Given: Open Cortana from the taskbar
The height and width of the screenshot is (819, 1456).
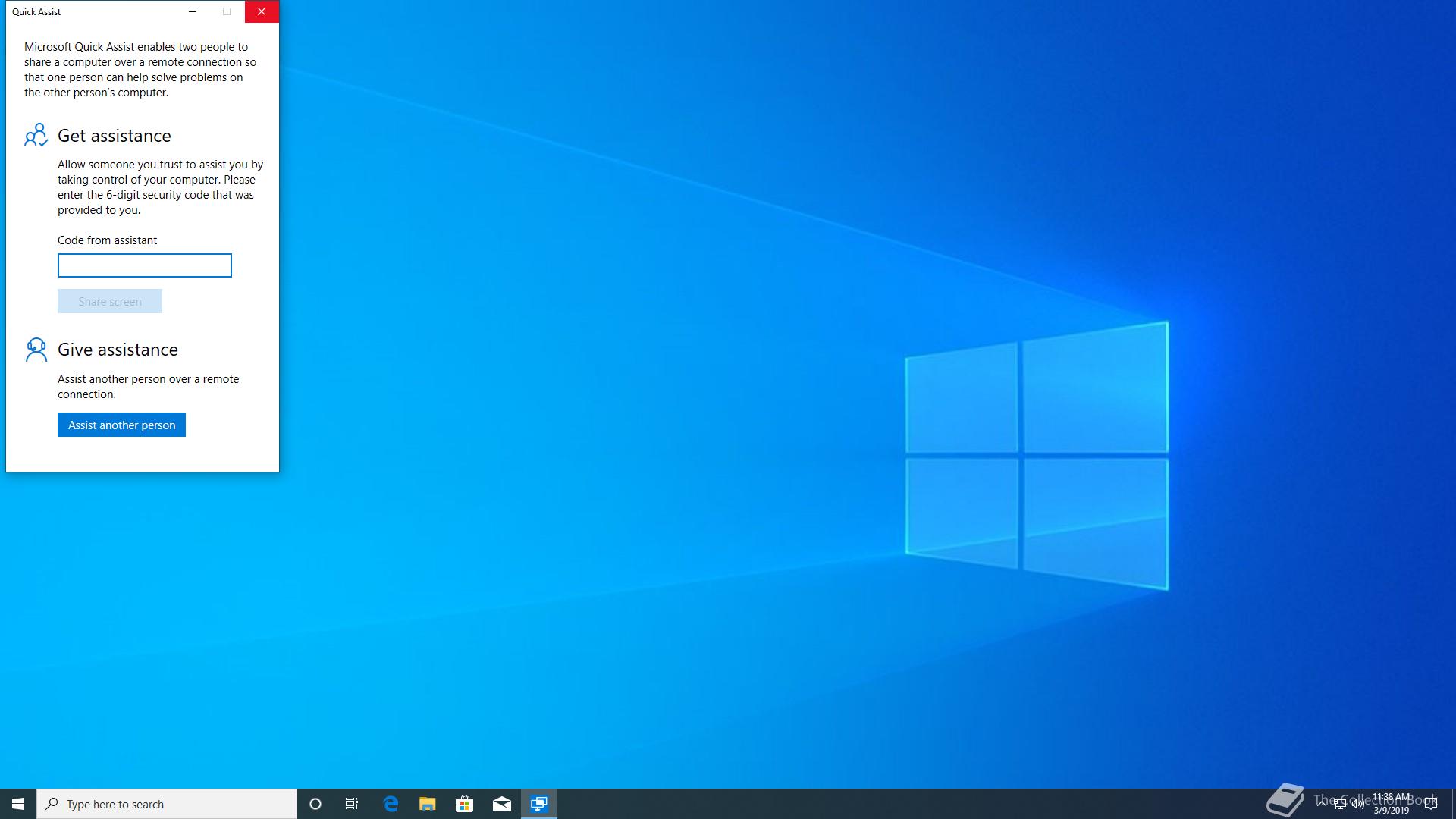Looking at the screenshot, I should point(315,804).
